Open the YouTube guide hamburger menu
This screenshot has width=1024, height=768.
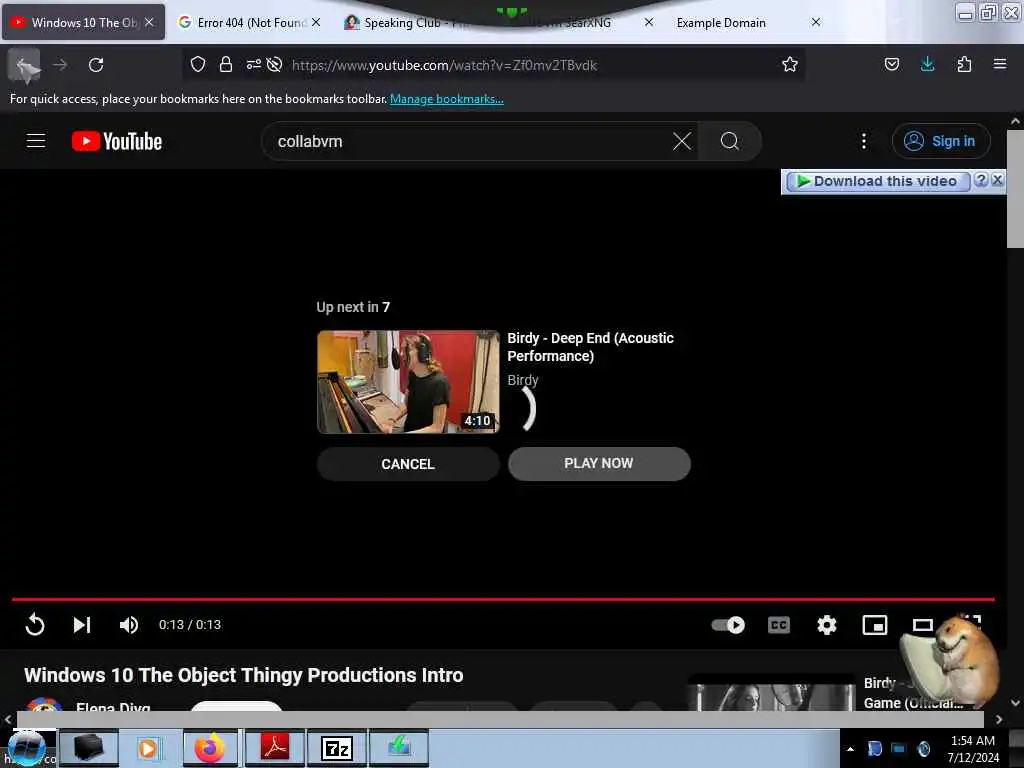(x=36, y=141)
